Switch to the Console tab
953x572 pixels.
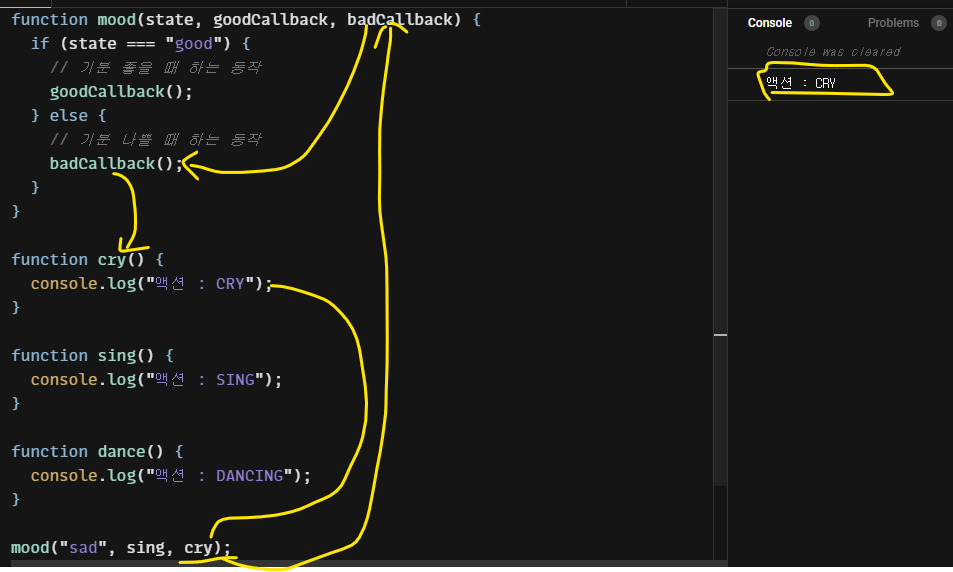[769, 23]
